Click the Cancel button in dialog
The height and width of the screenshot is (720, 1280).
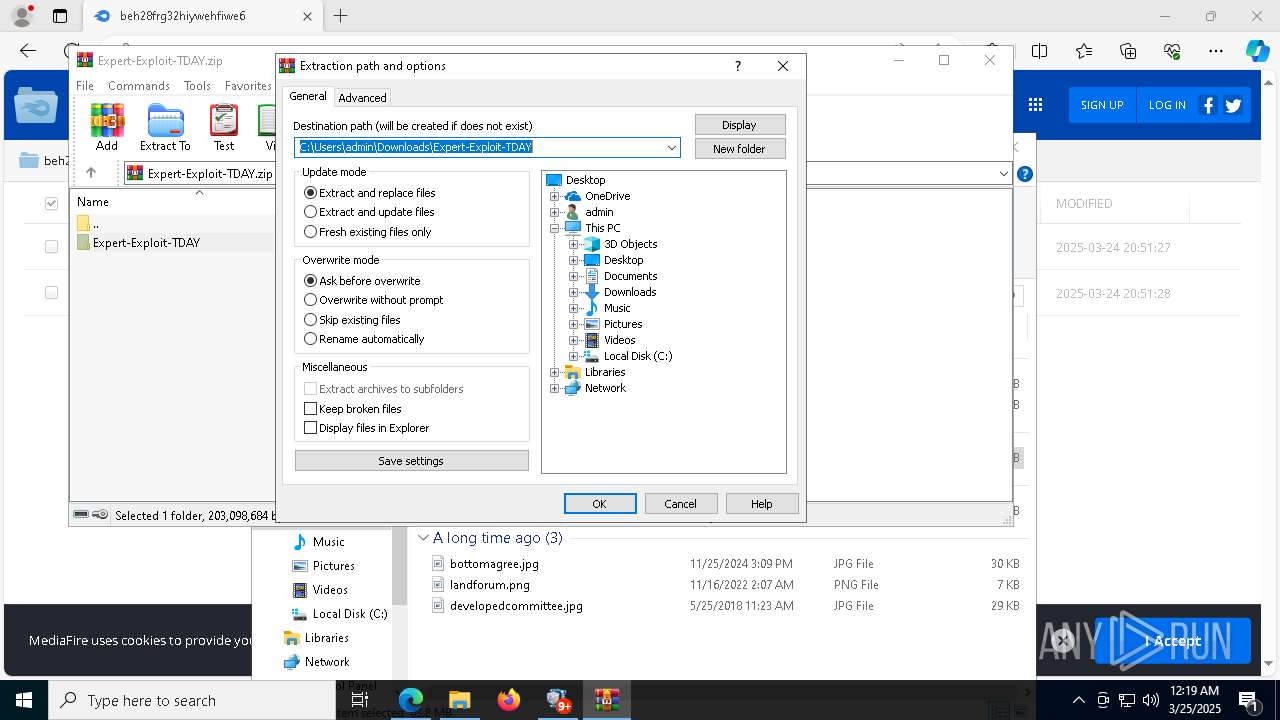point(681,504)
